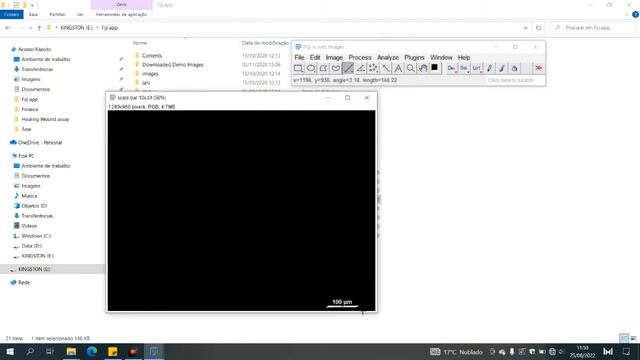Select the Angle tool
This screenshot has height=360, width=640.
tap(360, 68)
